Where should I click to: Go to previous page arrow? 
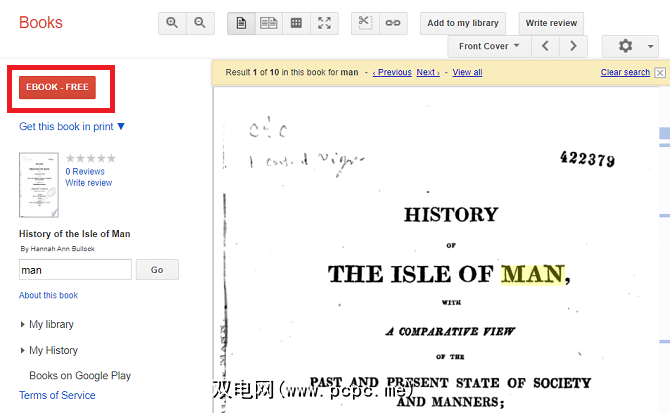tap(545, 46)
